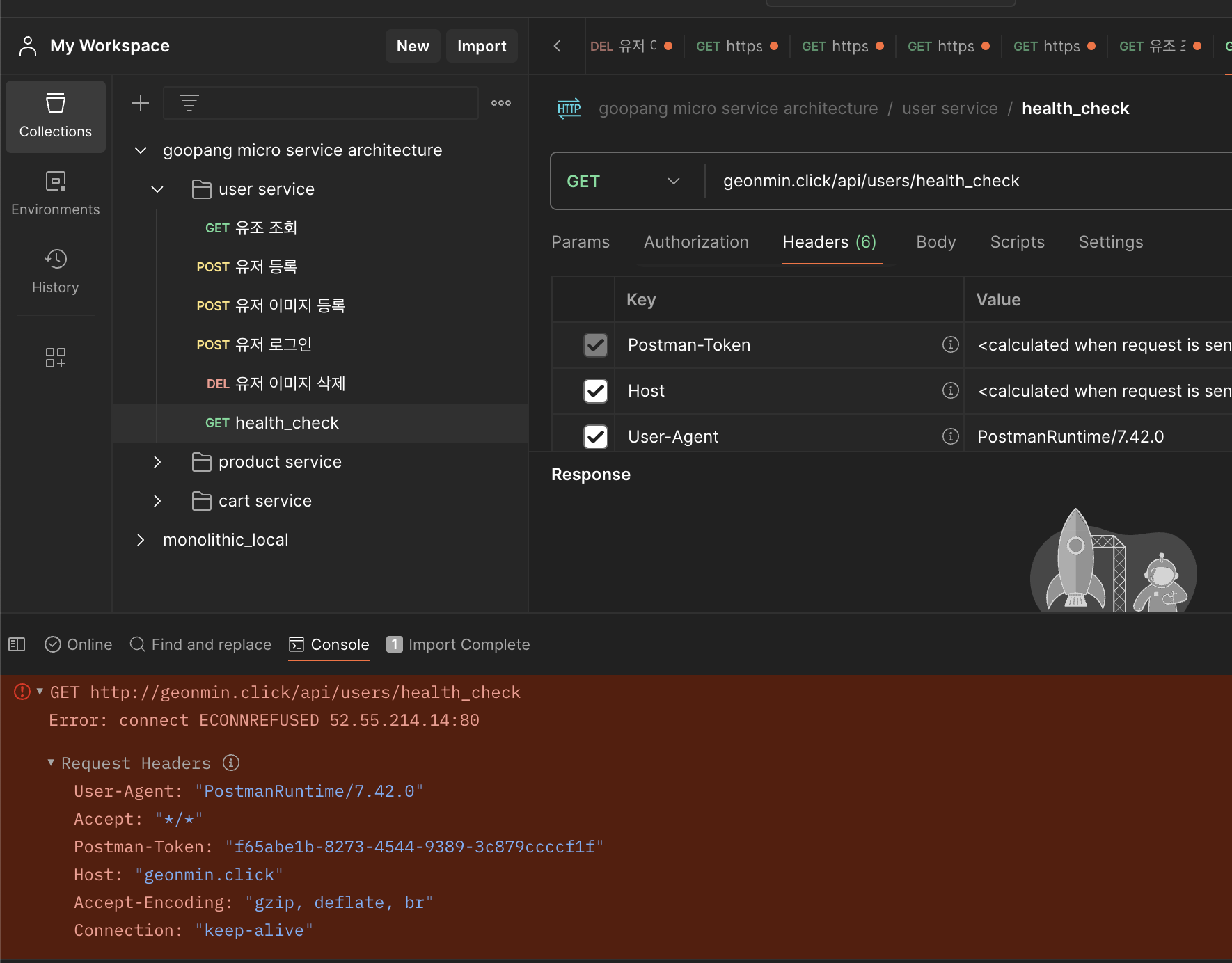Image resolution: width=1232 pixels, height=963 pixels.
Task: Collapse the GET request log entry in console
Action: (40, 692)
